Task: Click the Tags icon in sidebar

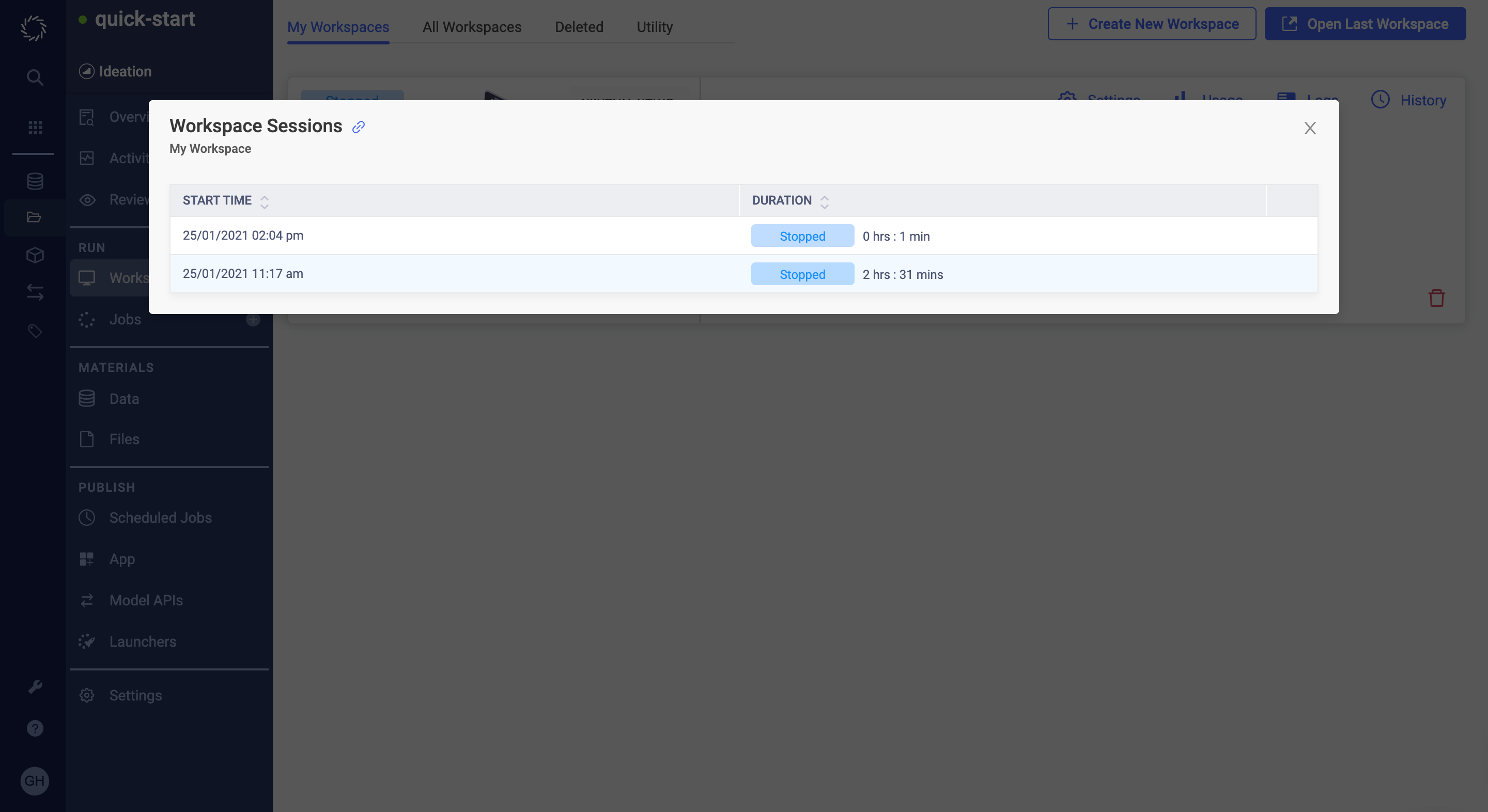Action: click(33, 329)
